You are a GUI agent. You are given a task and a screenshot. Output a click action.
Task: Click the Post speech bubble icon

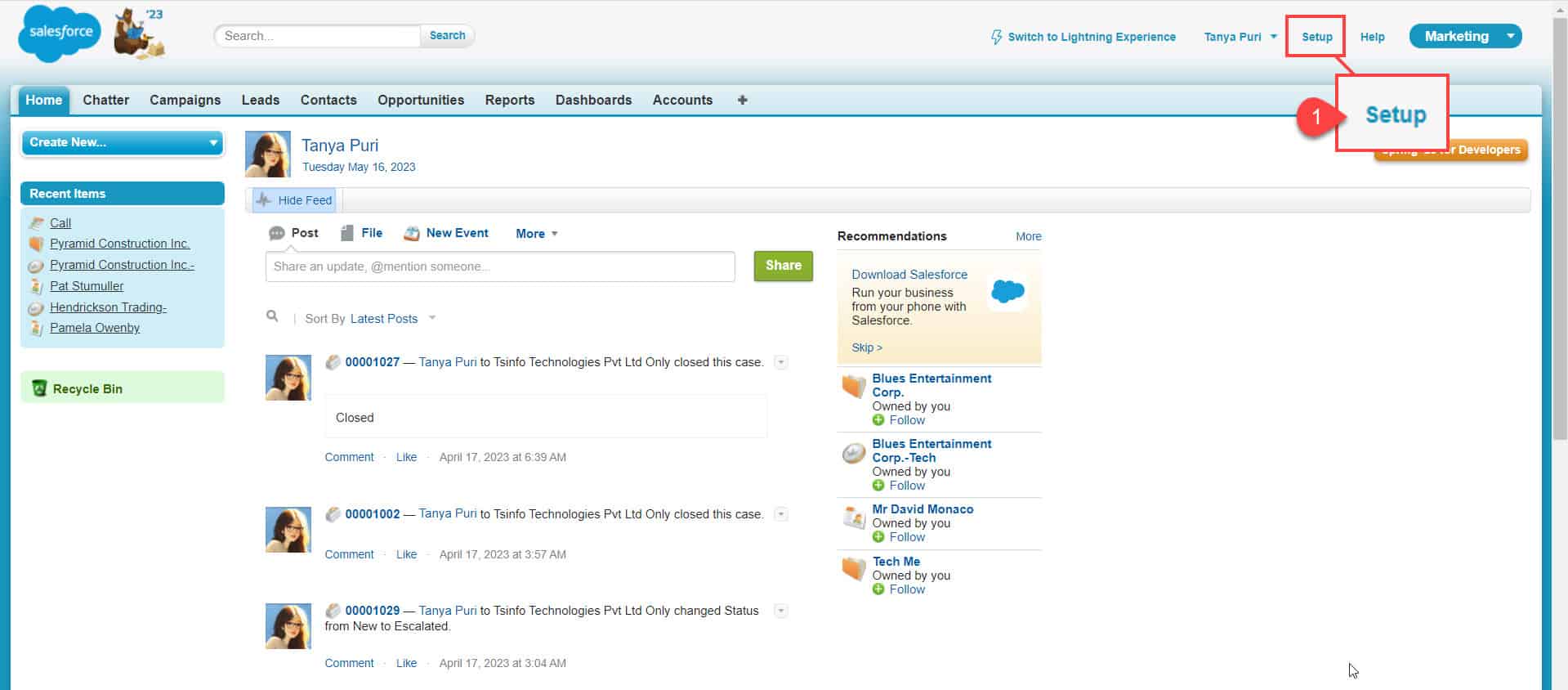pos(277,233)
